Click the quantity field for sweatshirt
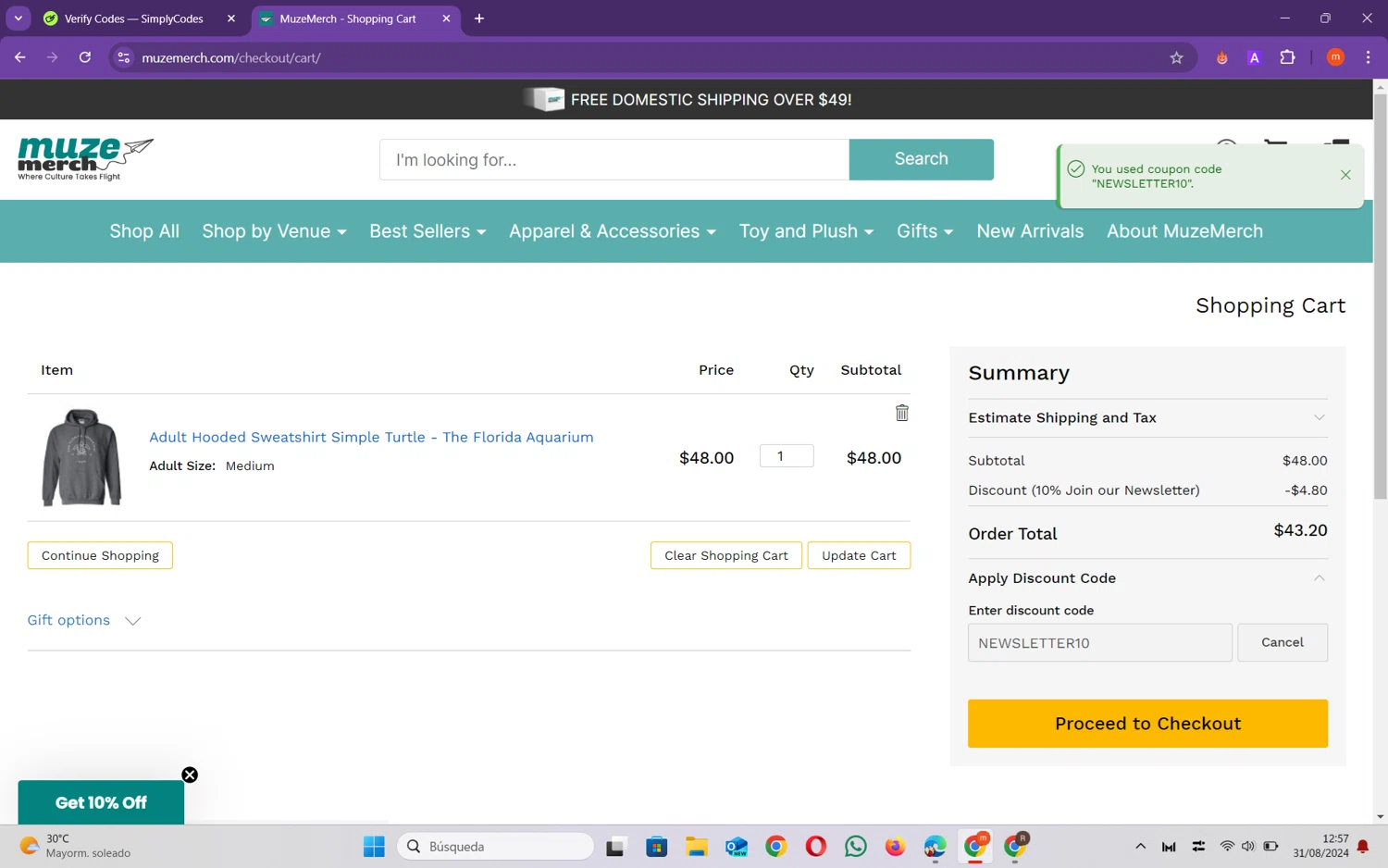1388x868 pixels. pos(787,456)
